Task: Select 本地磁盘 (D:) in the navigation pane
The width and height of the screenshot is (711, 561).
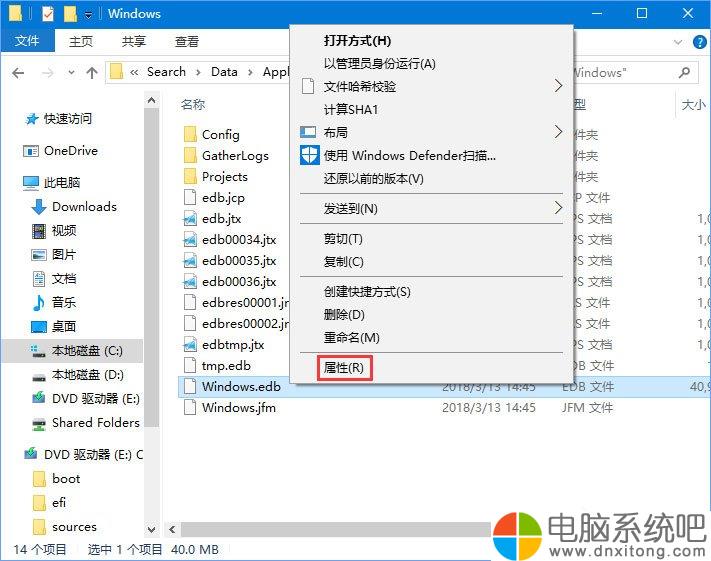Action: point(78,375)
